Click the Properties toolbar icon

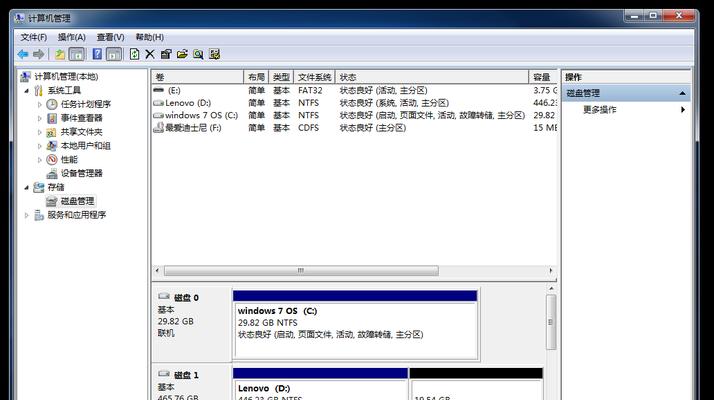coord(166,55)
